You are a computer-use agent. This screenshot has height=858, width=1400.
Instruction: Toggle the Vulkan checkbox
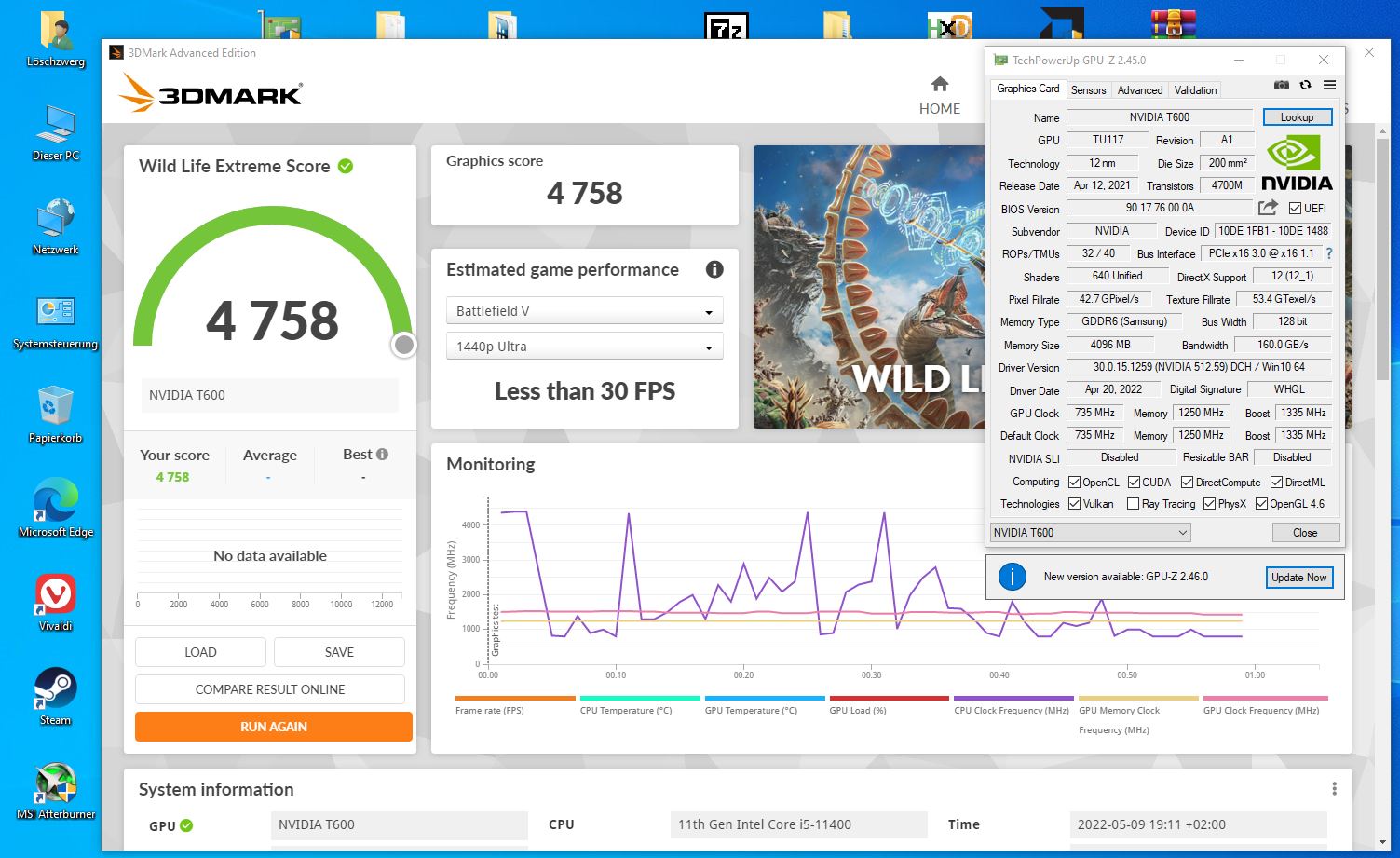1074,504
